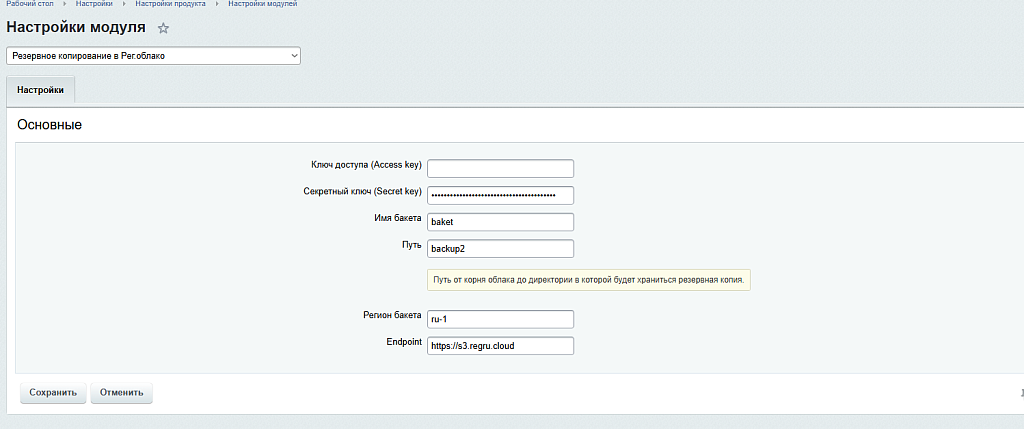
Task: Click the yellow path hint message
Action: (588, 280)
